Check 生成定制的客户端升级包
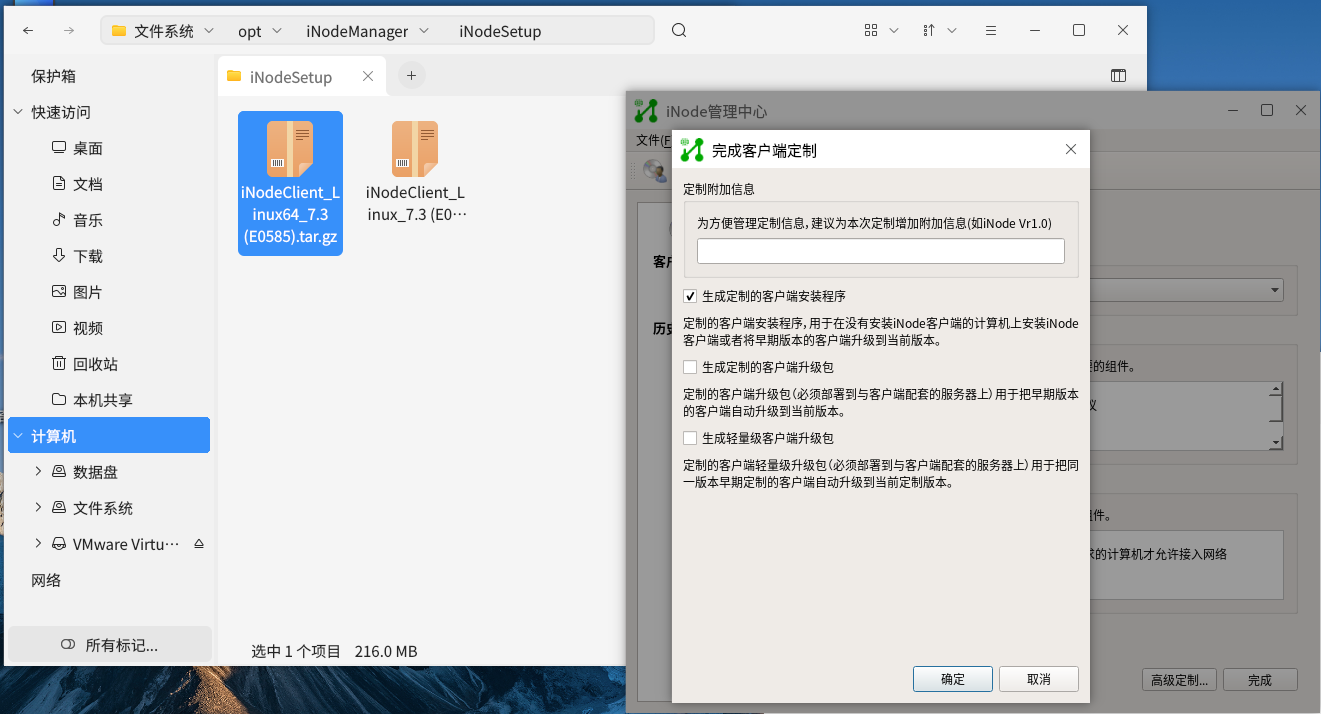This screenshot has width=1321, height=714. (x=690, y=367)
